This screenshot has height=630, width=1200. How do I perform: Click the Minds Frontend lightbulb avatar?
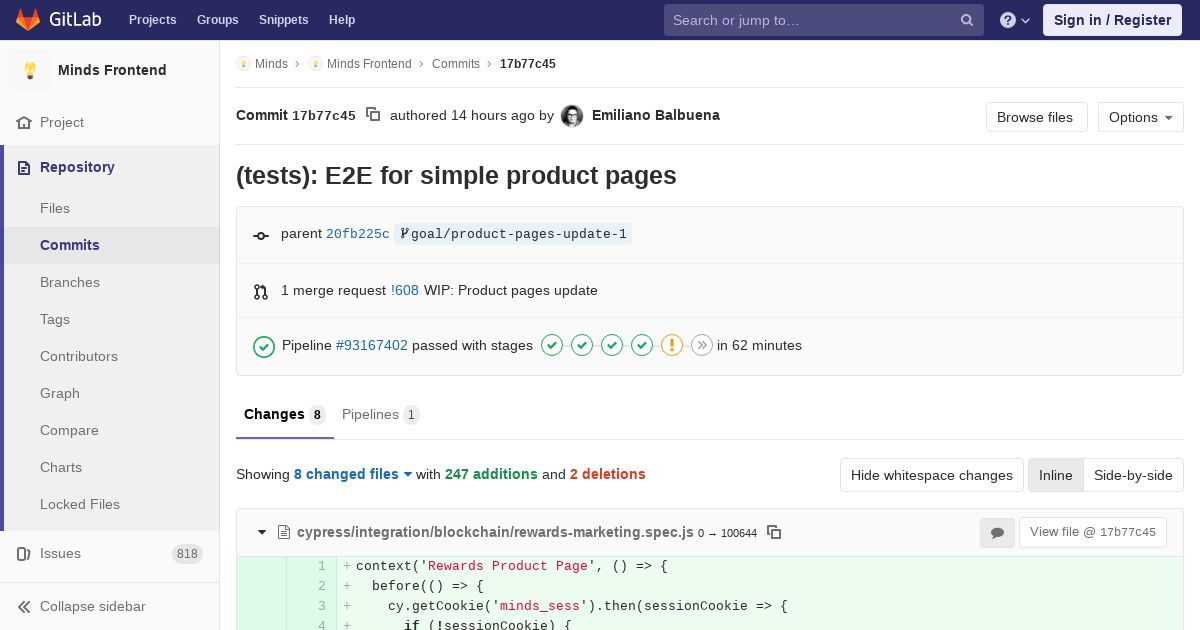click(x=30, y=70)
